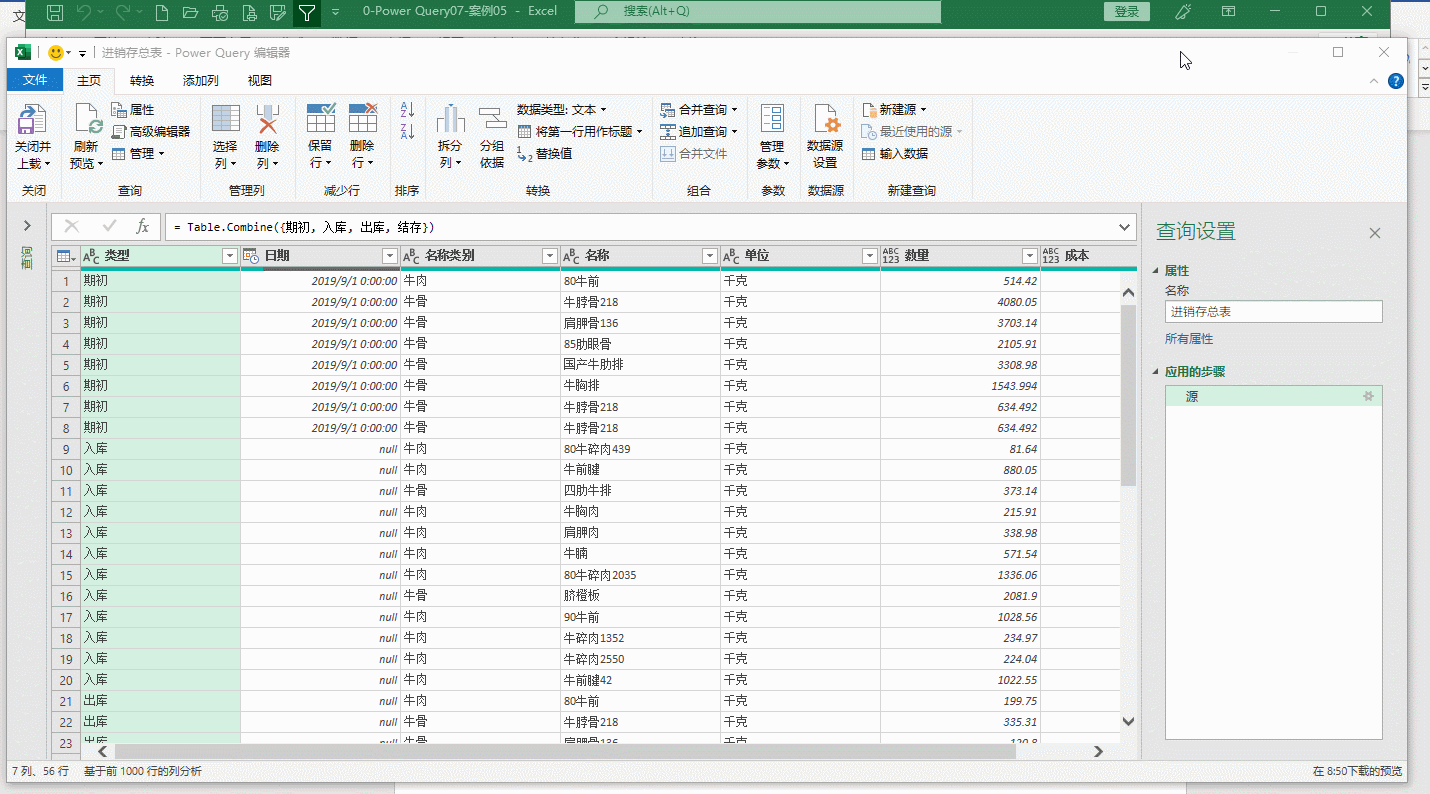Click the 所有属性 (All Properties) link
The width and height of the screenshot is (1430, 794).
pyautogui.click(x=1189, y=339)
